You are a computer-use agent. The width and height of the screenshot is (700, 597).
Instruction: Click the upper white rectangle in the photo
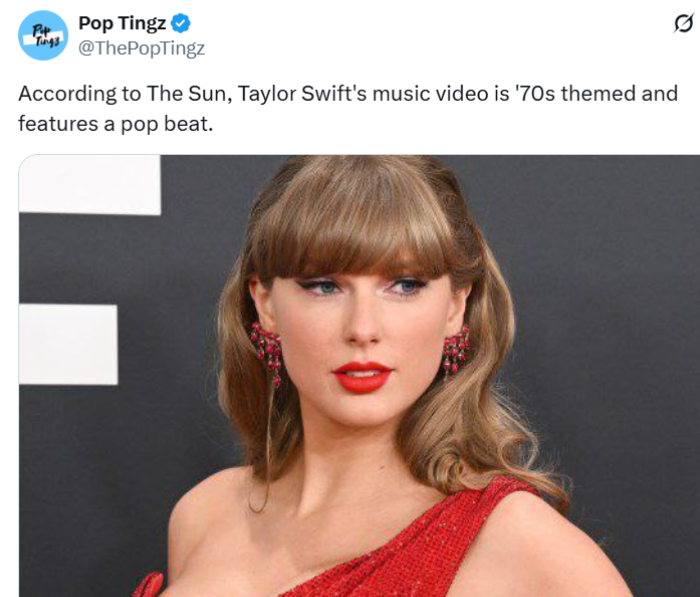coord(89,184)
